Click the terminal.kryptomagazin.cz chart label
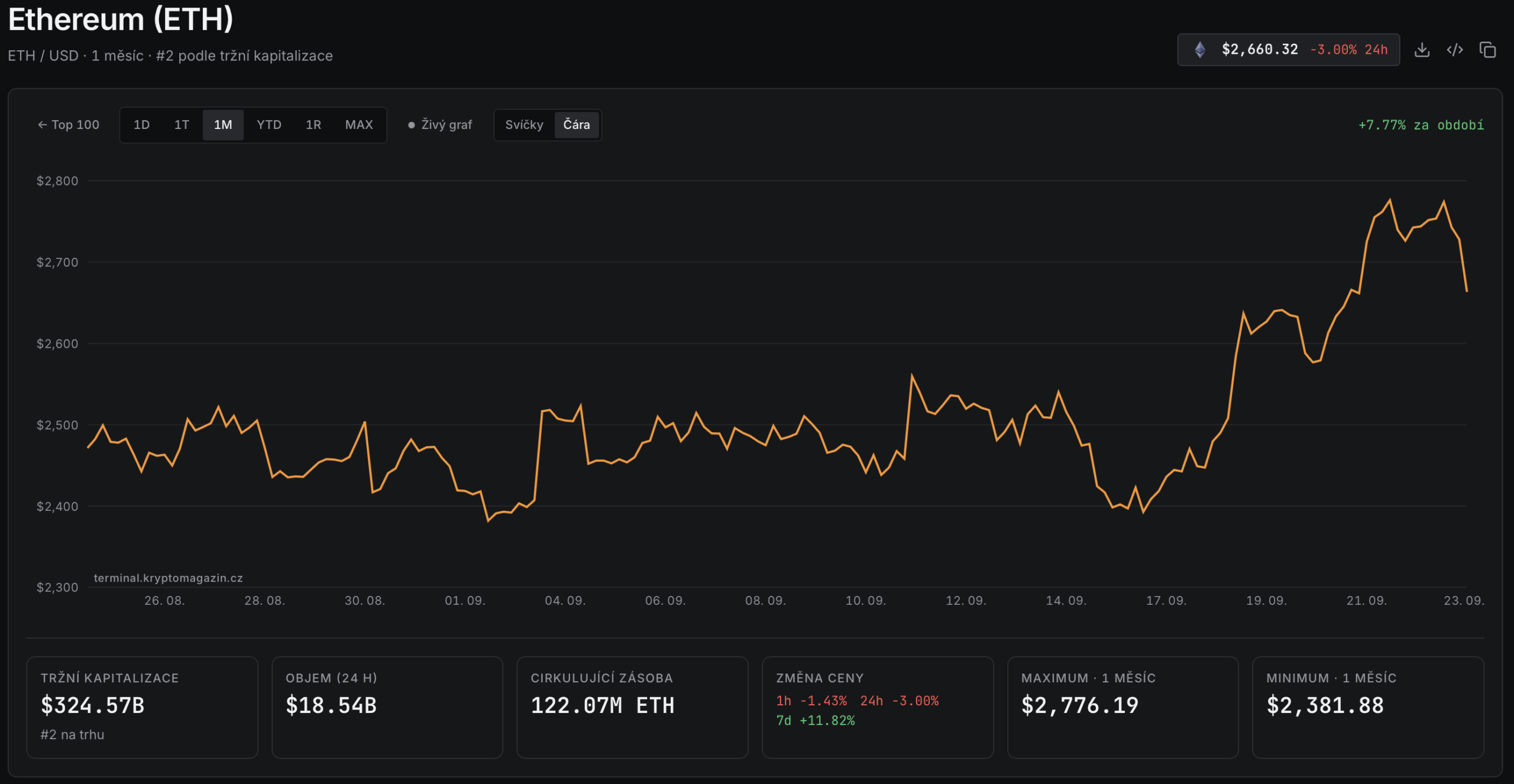Viewport: 1514px width, 784px height. tap(168, 578)
